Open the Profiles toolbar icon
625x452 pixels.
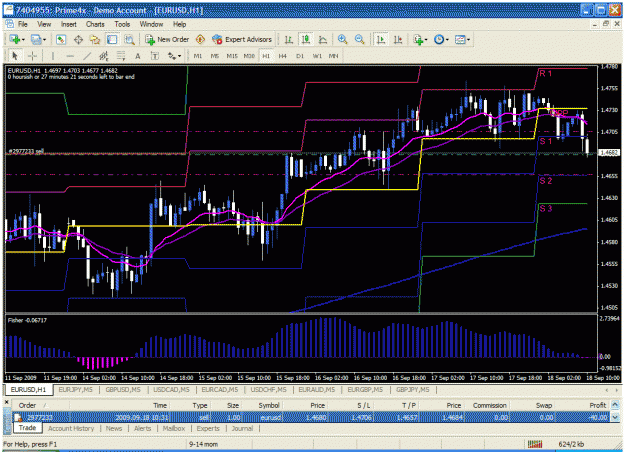(36, 39)
